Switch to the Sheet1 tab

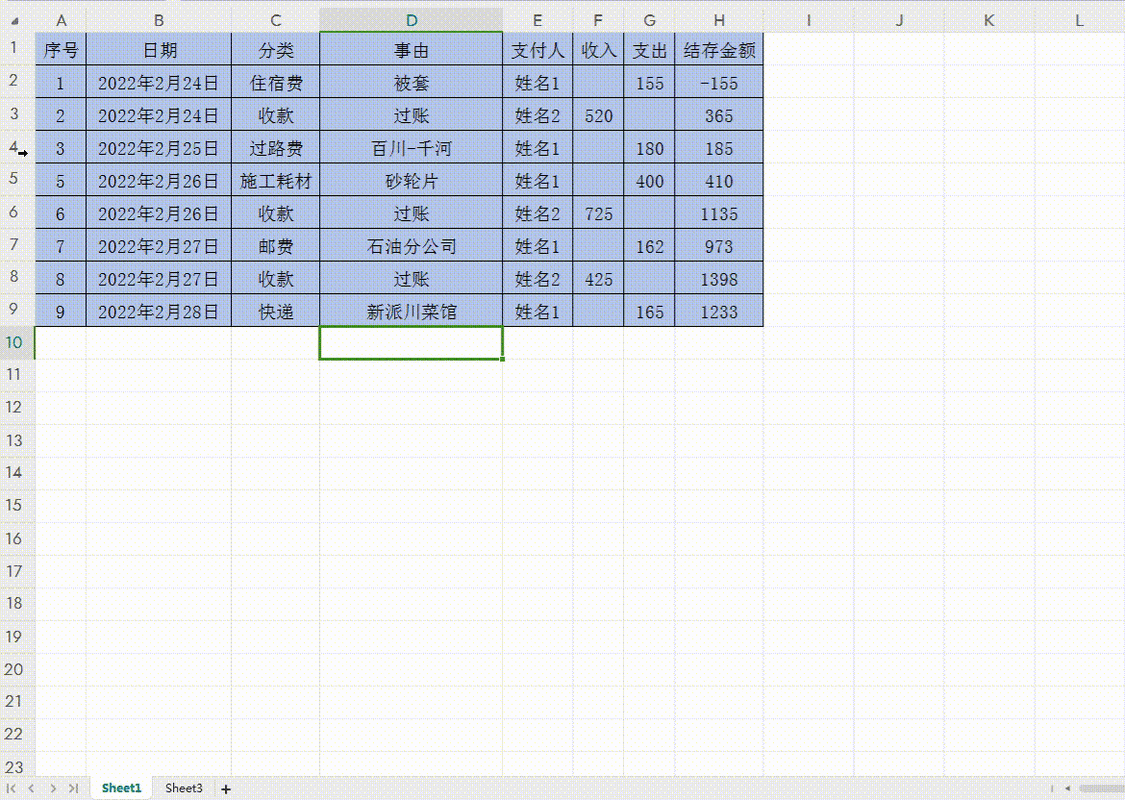(120, 788)
